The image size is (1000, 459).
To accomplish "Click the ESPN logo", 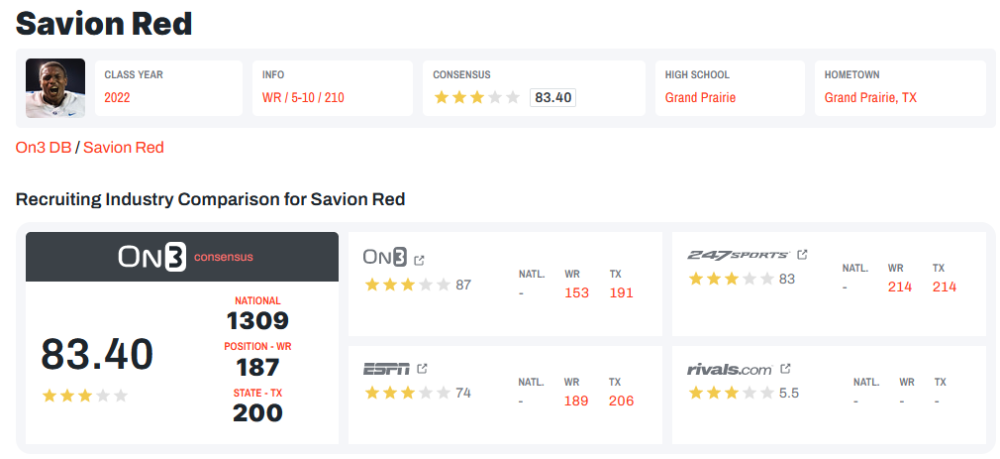I will (386, 369).
